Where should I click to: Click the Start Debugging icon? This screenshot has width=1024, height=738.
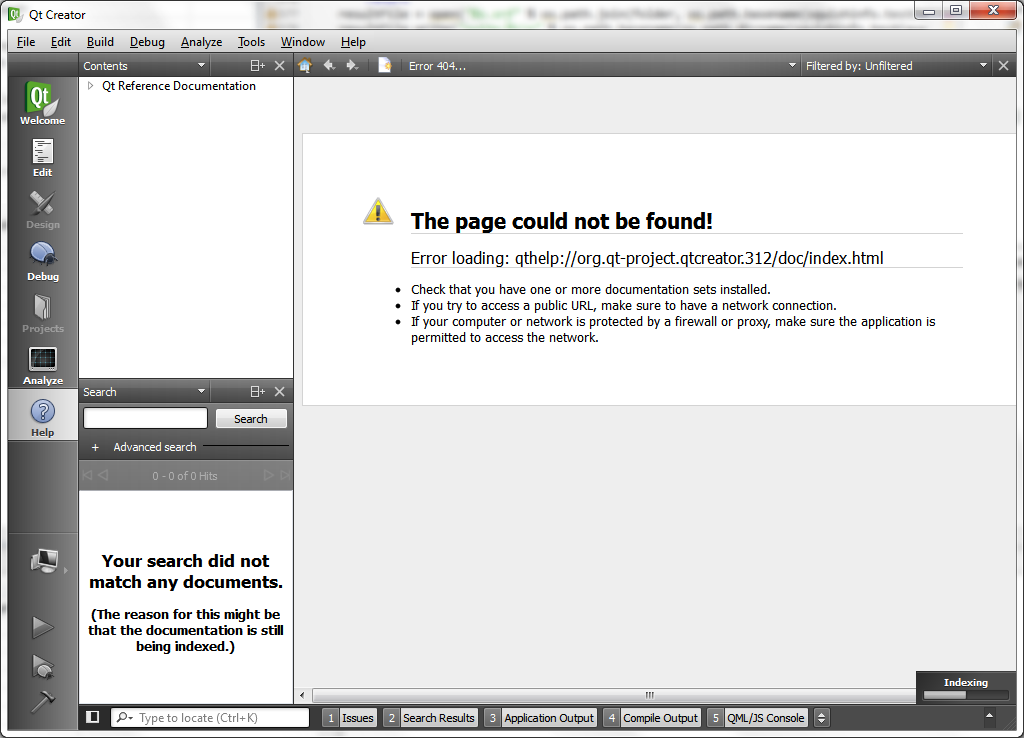[42, 665]
